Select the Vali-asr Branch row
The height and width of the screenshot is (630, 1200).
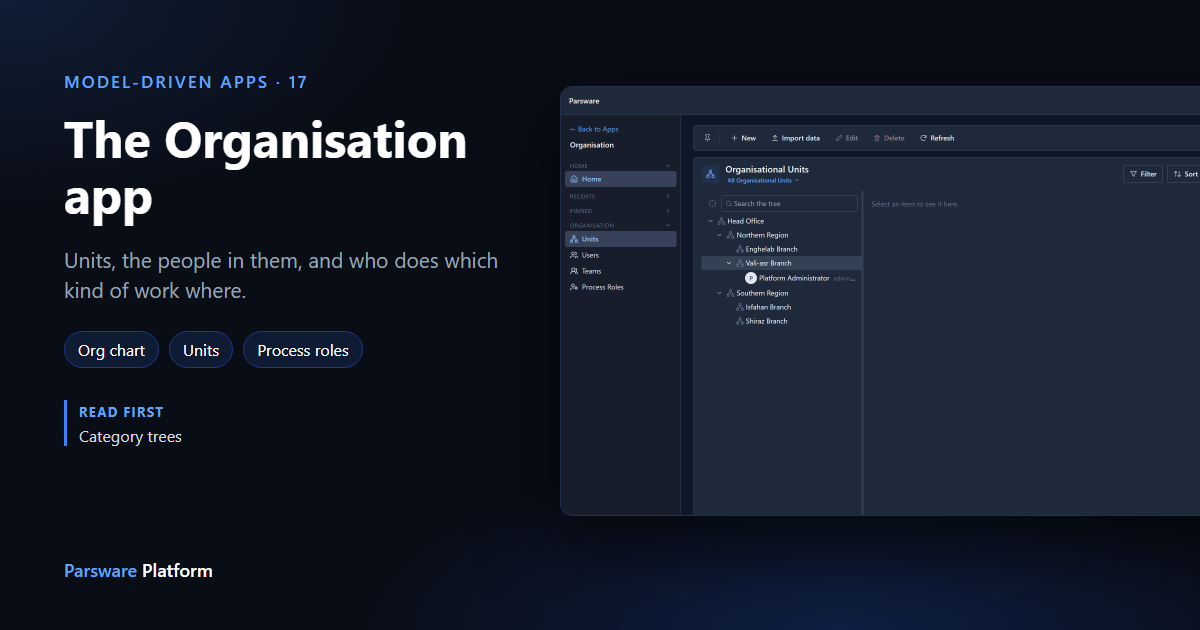782,263
